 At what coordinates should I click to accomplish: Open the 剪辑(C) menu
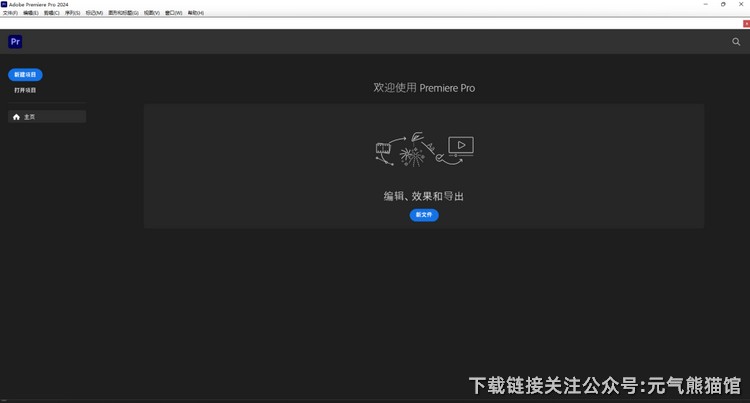pos(50,13)
